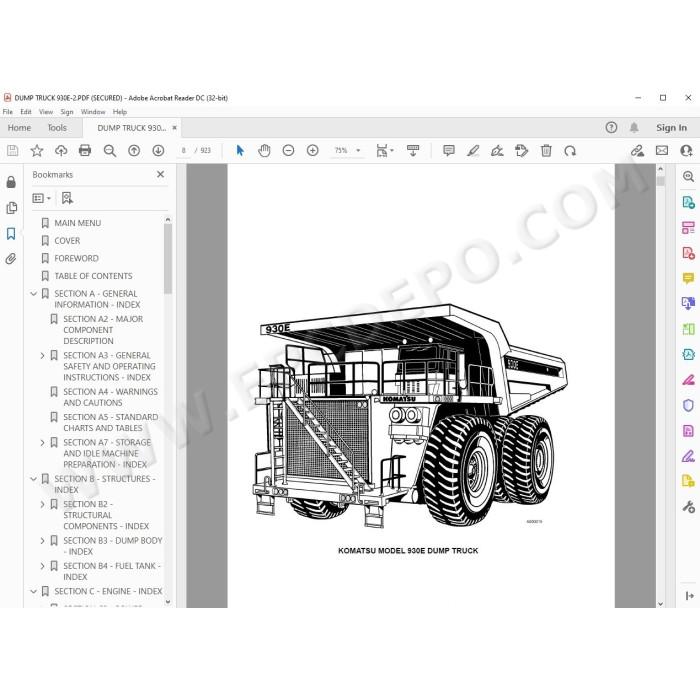Viewport: 700px width, 700px height.
Task: Rotate the page view clockwise
Action: tap(570, 151)
